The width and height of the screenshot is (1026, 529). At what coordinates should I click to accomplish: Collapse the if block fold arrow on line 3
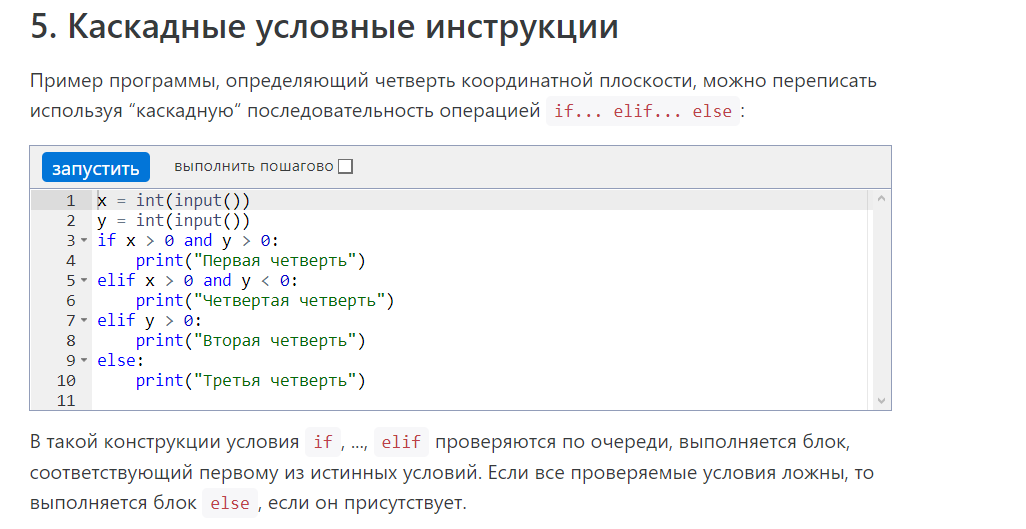(x=84, y=241)
